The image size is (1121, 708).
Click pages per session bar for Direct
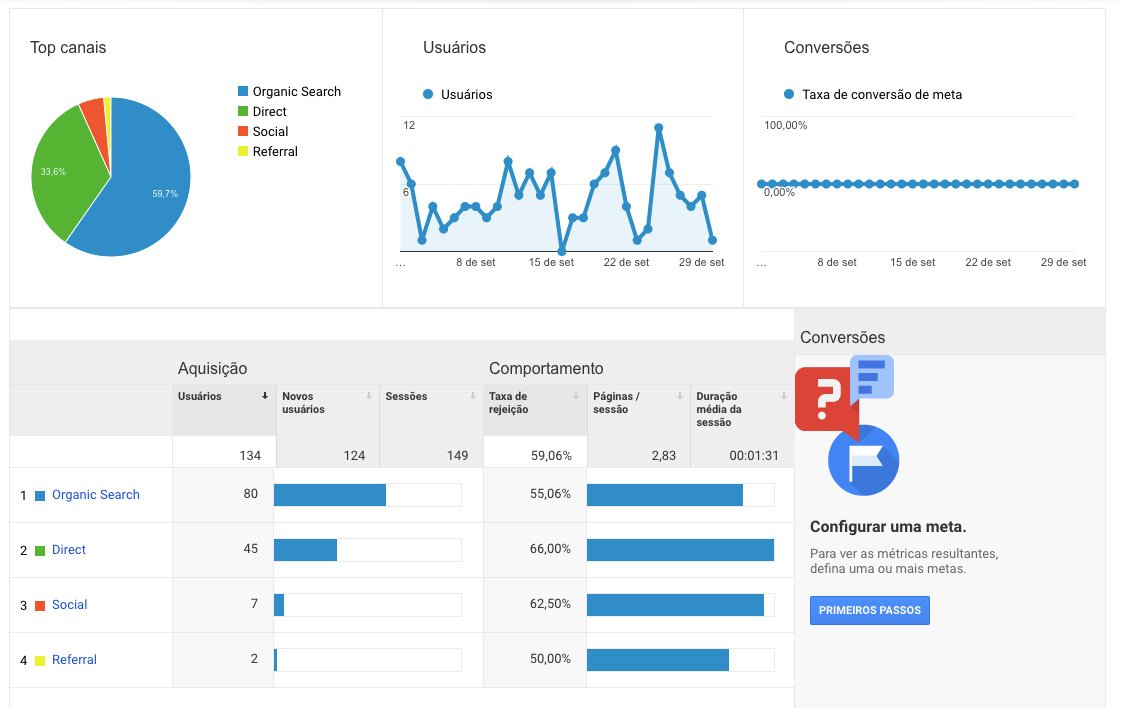681,550
